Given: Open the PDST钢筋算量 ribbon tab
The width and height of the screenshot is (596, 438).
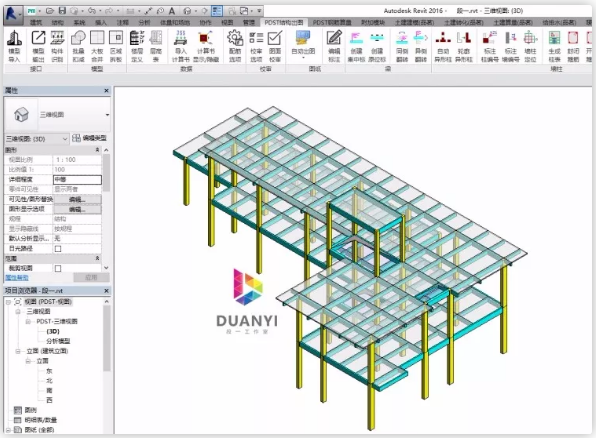Looking at the screenshot, I should [x=332, y=23].
